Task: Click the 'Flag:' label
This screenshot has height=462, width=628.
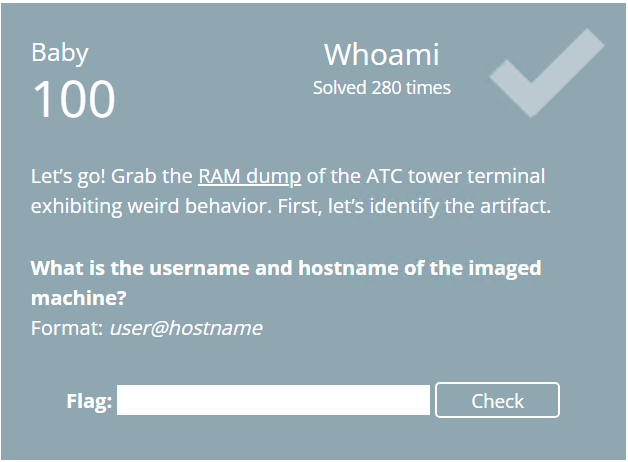Action: (89, 401)
